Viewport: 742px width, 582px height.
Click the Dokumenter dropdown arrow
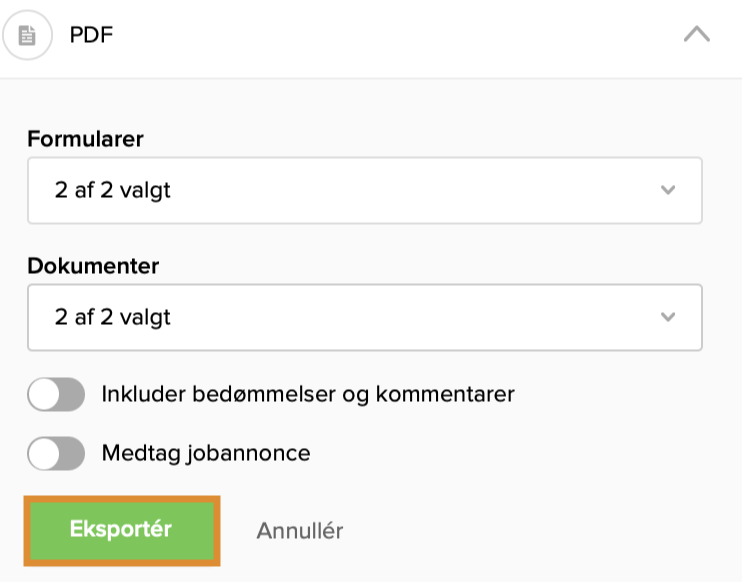[x=668, y=317]
